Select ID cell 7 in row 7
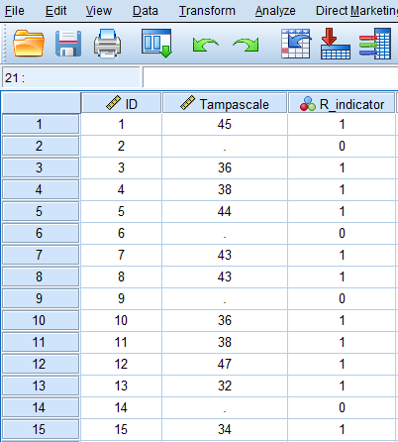The height and width of the screenshot is (442, 398). (x=121, y=255)
